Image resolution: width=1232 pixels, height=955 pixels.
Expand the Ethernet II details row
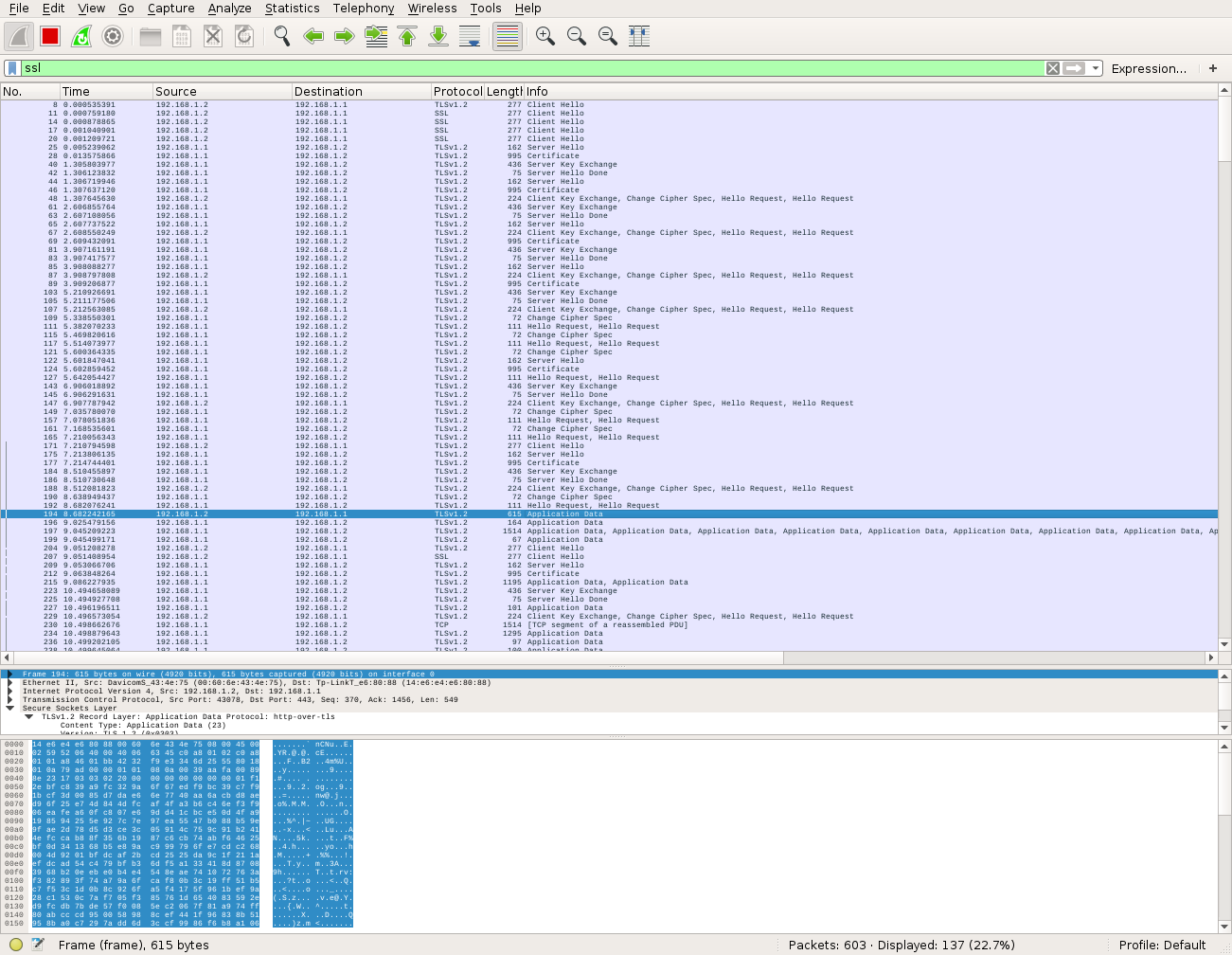click(x=10, y=683)
